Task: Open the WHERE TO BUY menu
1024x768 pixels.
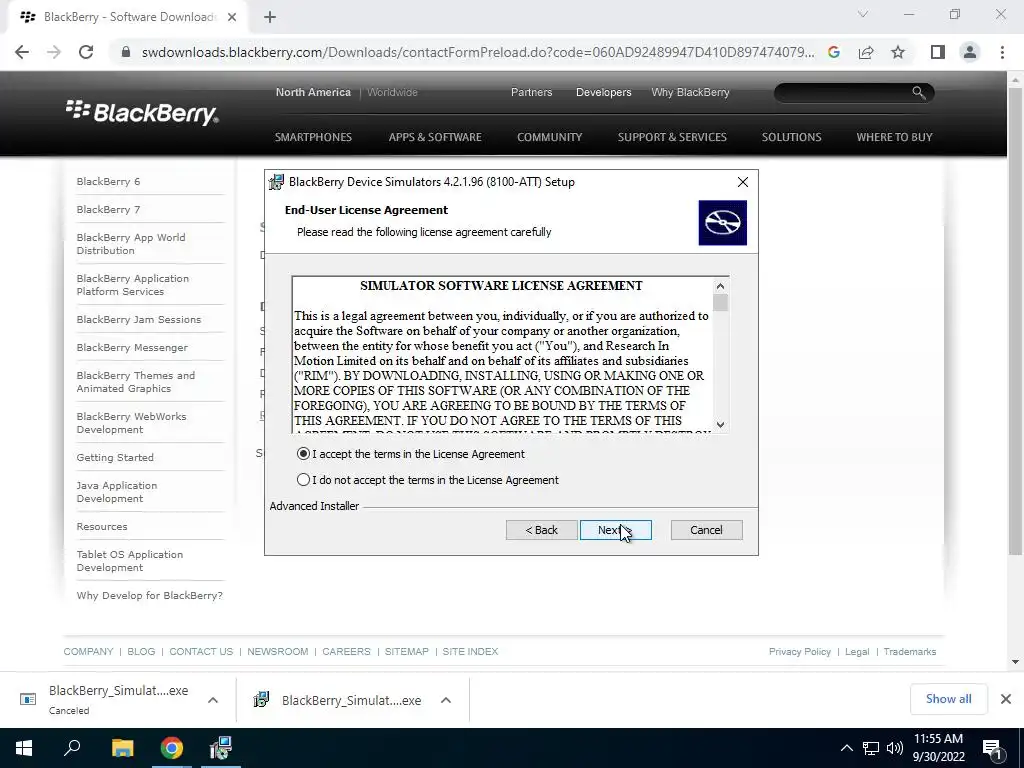Action: (x=894, y=137)
